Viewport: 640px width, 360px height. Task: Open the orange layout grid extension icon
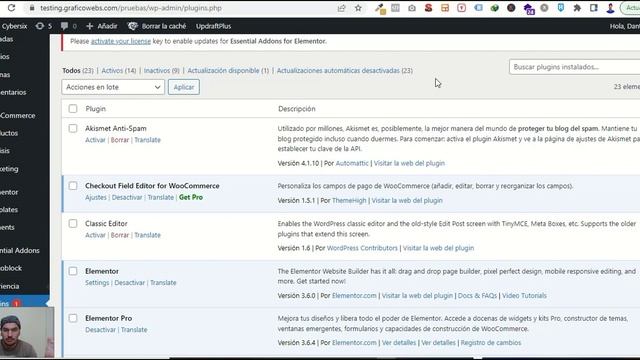pos(445,8)
